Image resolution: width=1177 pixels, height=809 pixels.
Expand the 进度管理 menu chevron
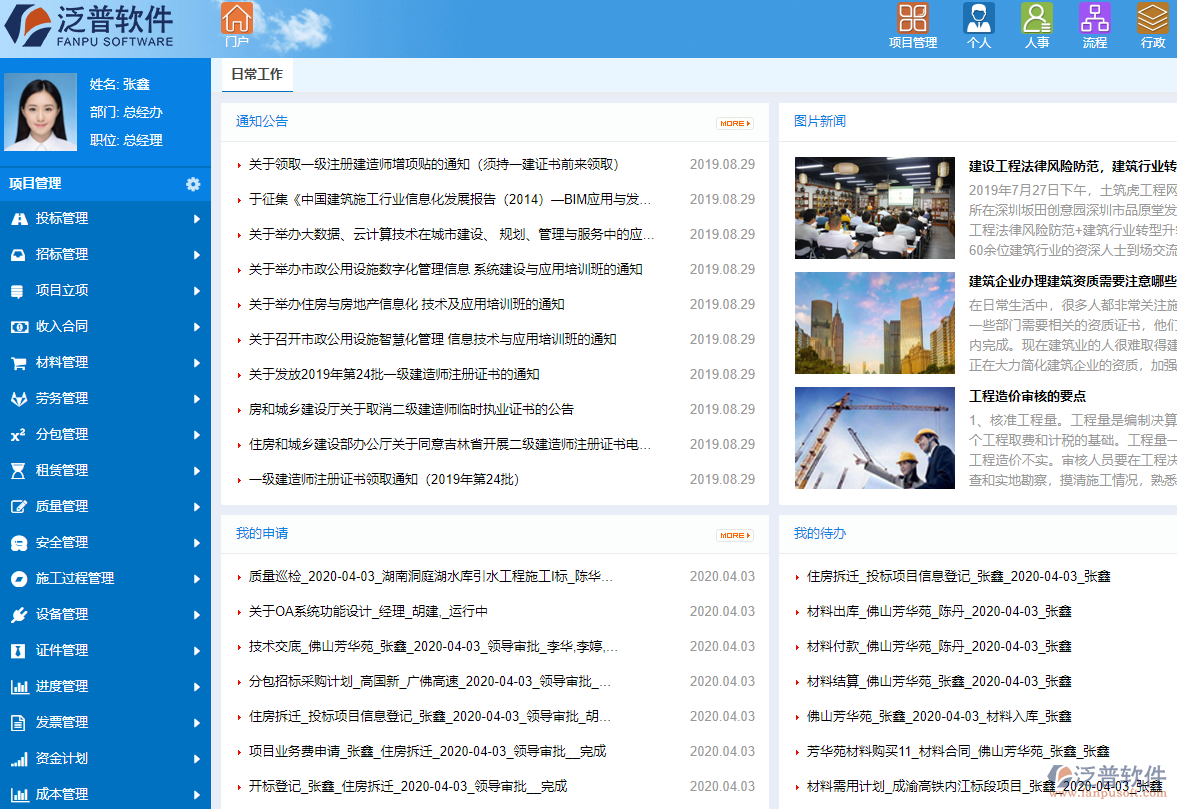(x=198, y=686)
